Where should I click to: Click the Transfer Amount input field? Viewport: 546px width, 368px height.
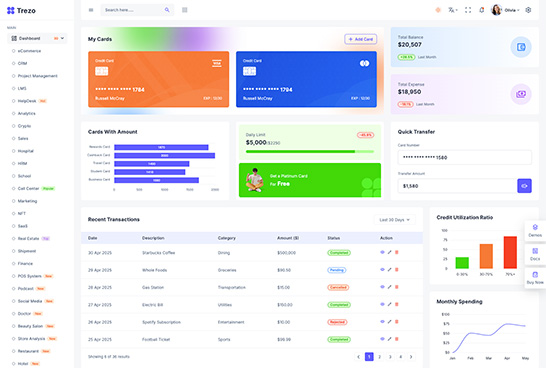pos(458,186)
